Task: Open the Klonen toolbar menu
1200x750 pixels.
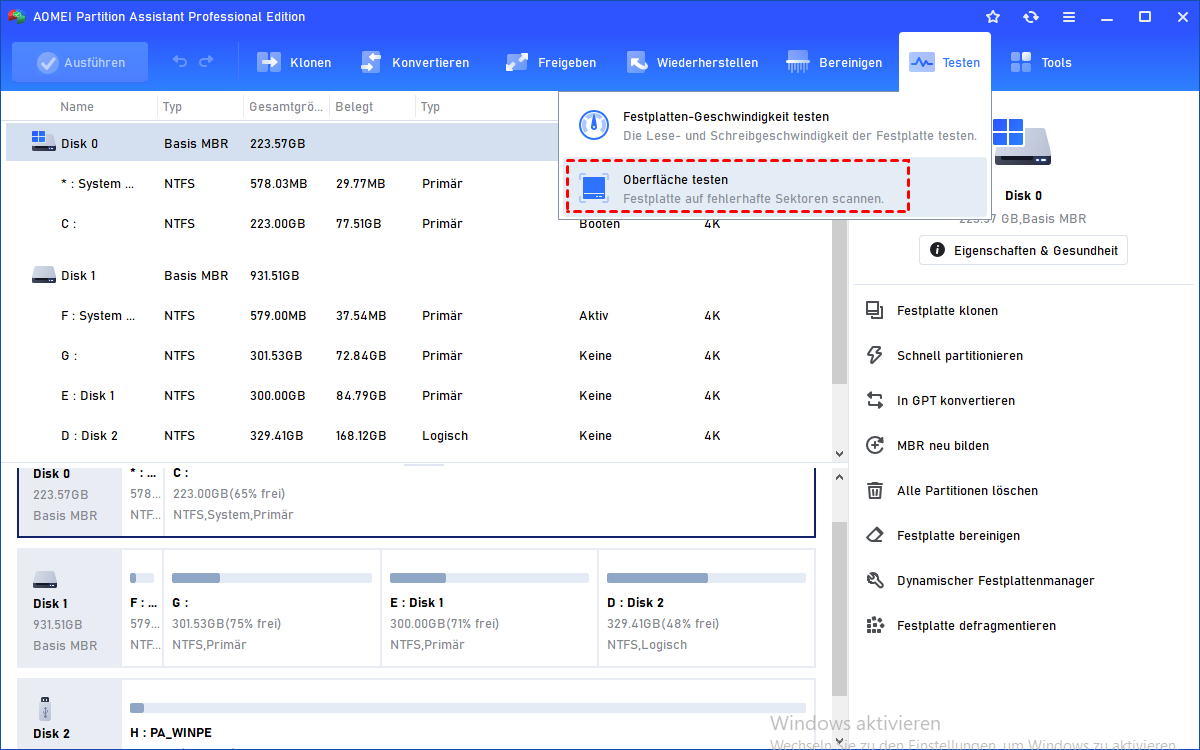Action: [295, 62]
